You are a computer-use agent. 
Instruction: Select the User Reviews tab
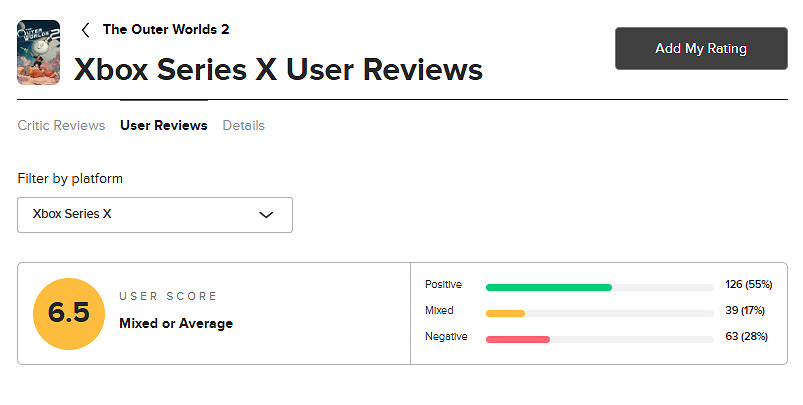click(164, 126)
